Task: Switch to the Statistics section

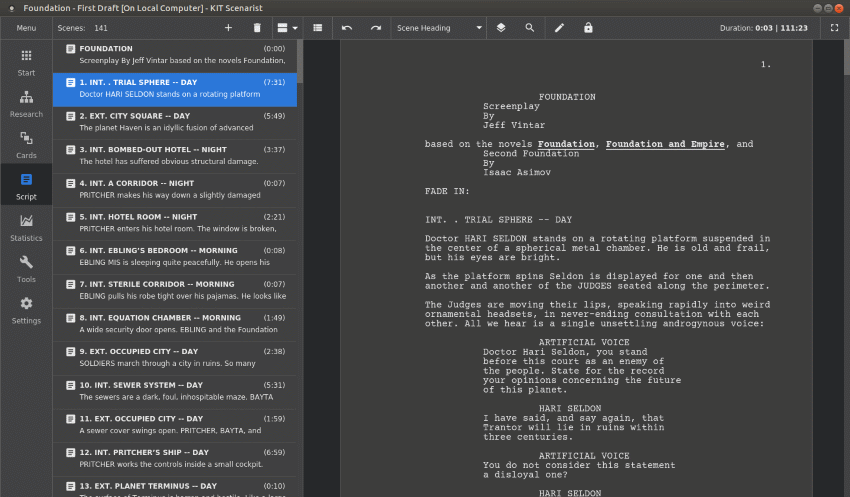Action: click(26, 227)
